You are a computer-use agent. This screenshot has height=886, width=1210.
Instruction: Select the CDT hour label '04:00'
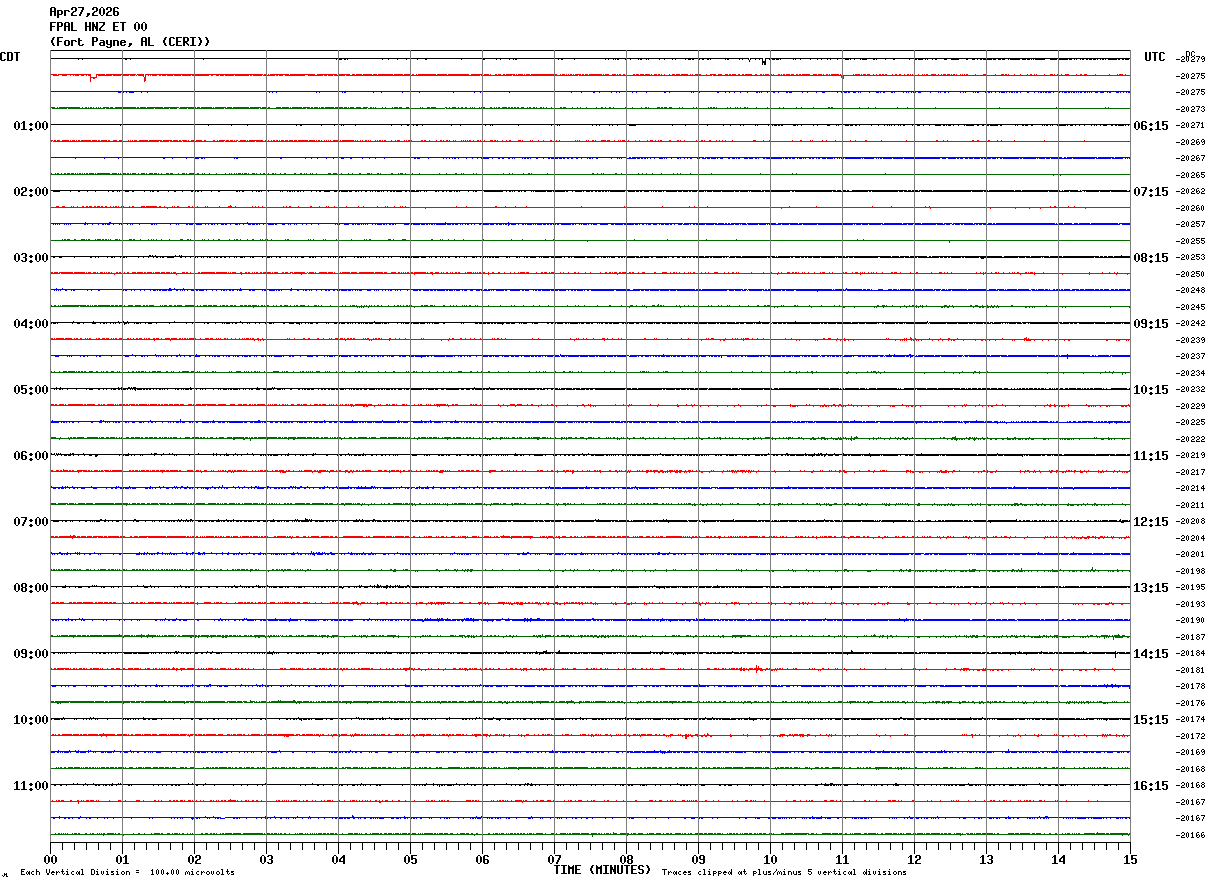(31, 324)
